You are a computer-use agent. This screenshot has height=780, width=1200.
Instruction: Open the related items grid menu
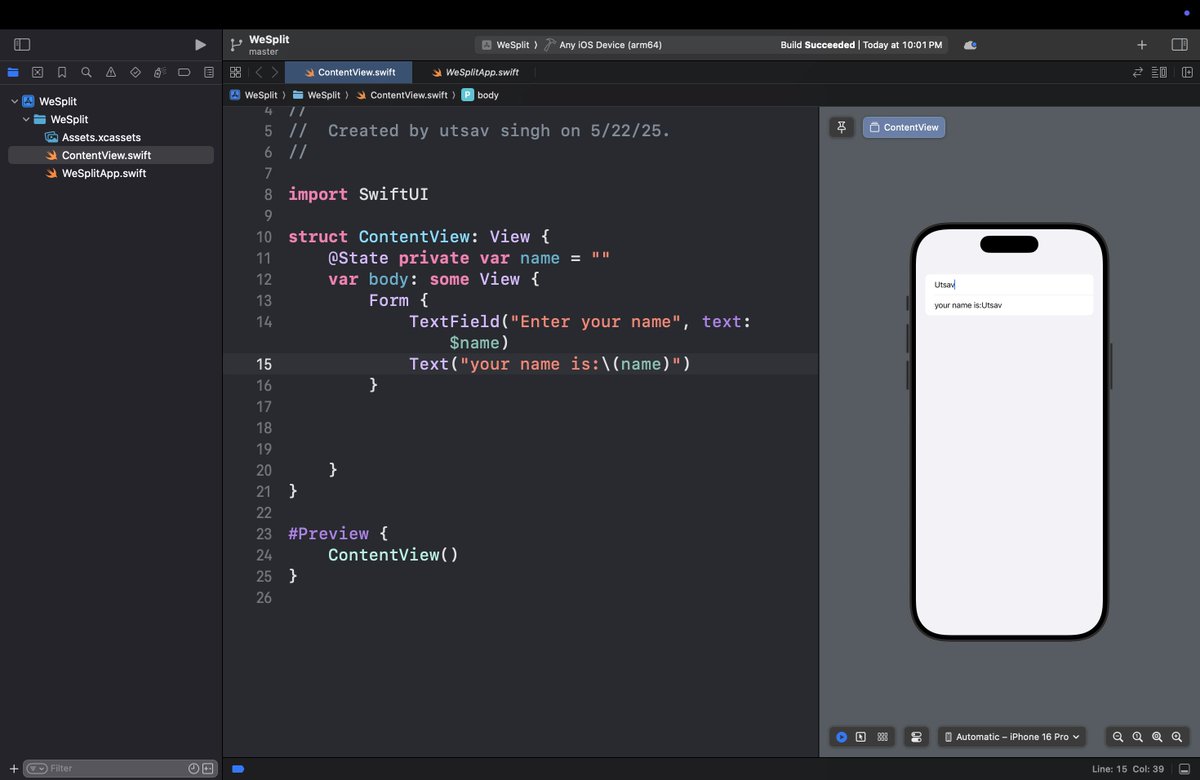(x=235, y=72)
